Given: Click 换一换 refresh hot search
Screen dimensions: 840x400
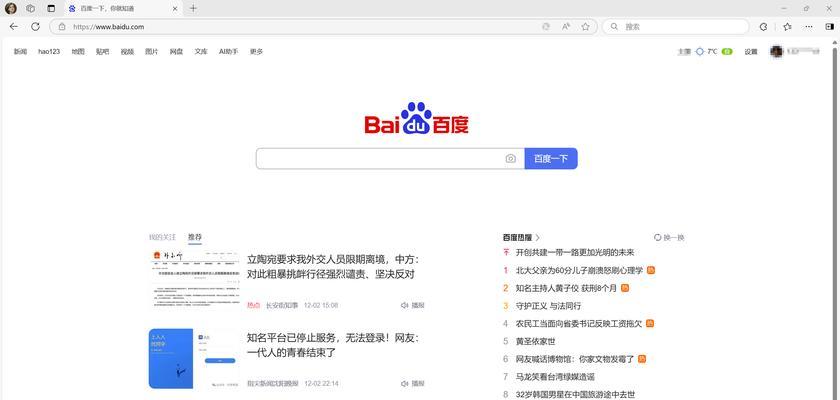Looking at the screenshot, I should click(670, 237).
